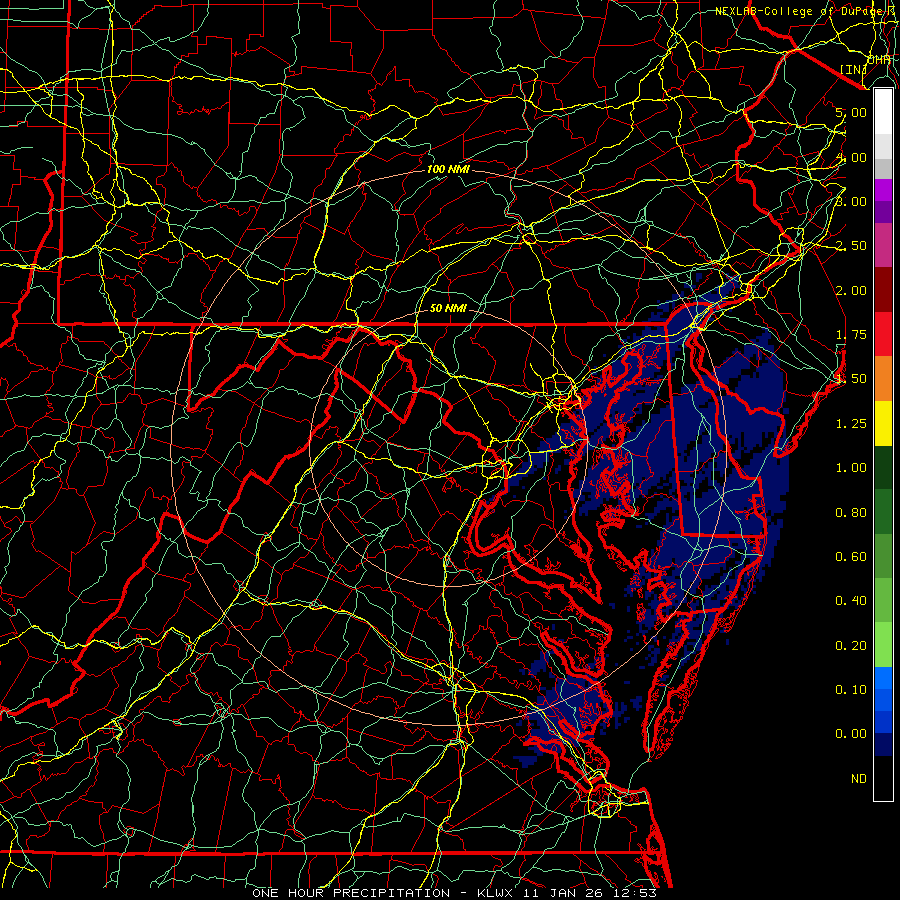Click the white legend swatch beside 5.00

pos(883,112)
